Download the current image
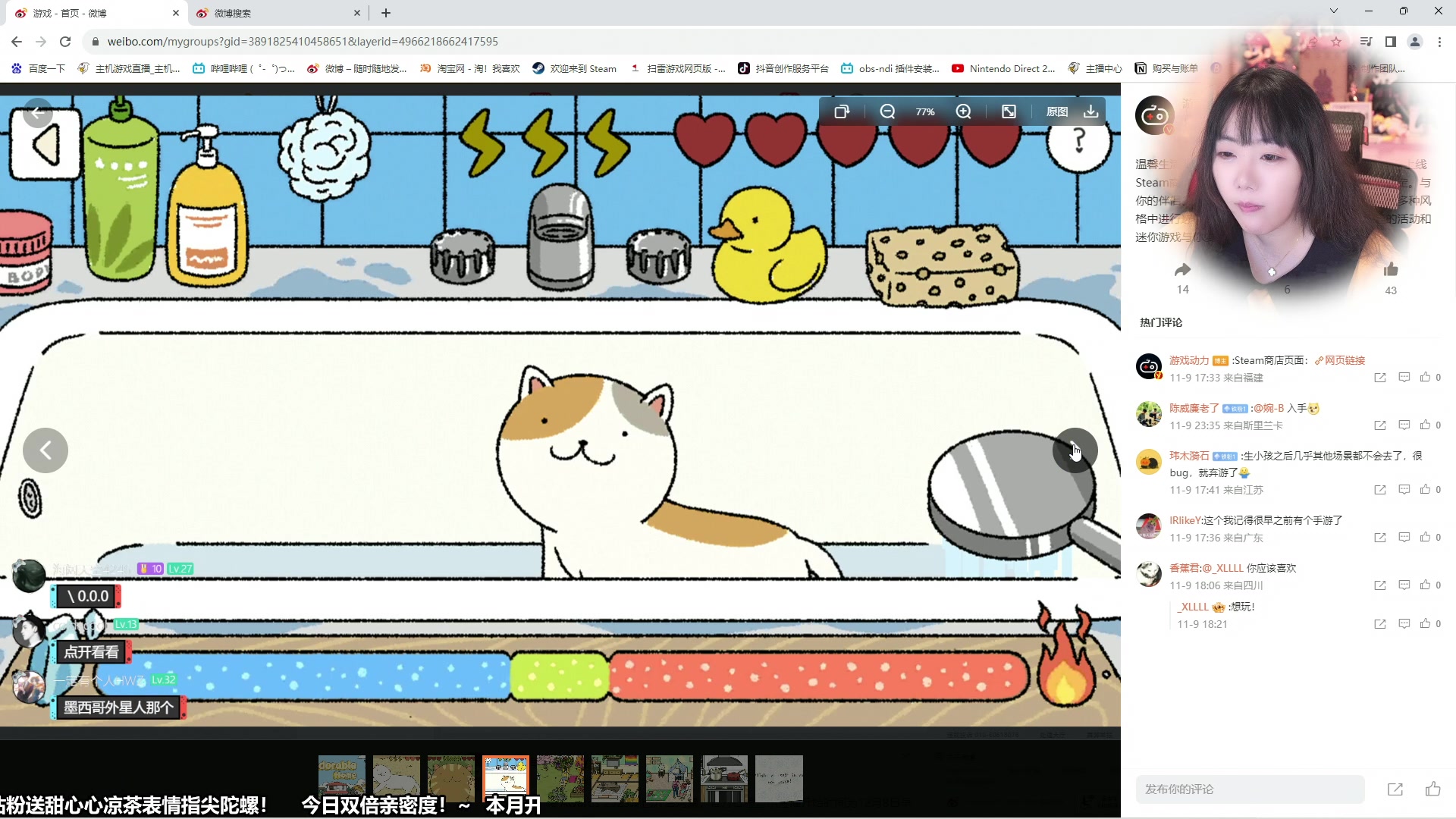Viewport: 1456px width, 819px height. tap(1090, 112)
